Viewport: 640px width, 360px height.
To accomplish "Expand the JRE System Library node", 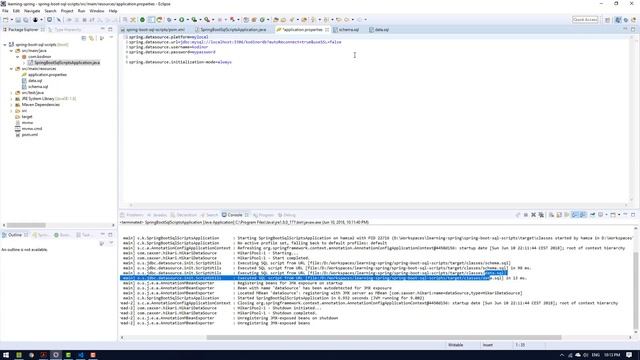I will click(11, 98).
